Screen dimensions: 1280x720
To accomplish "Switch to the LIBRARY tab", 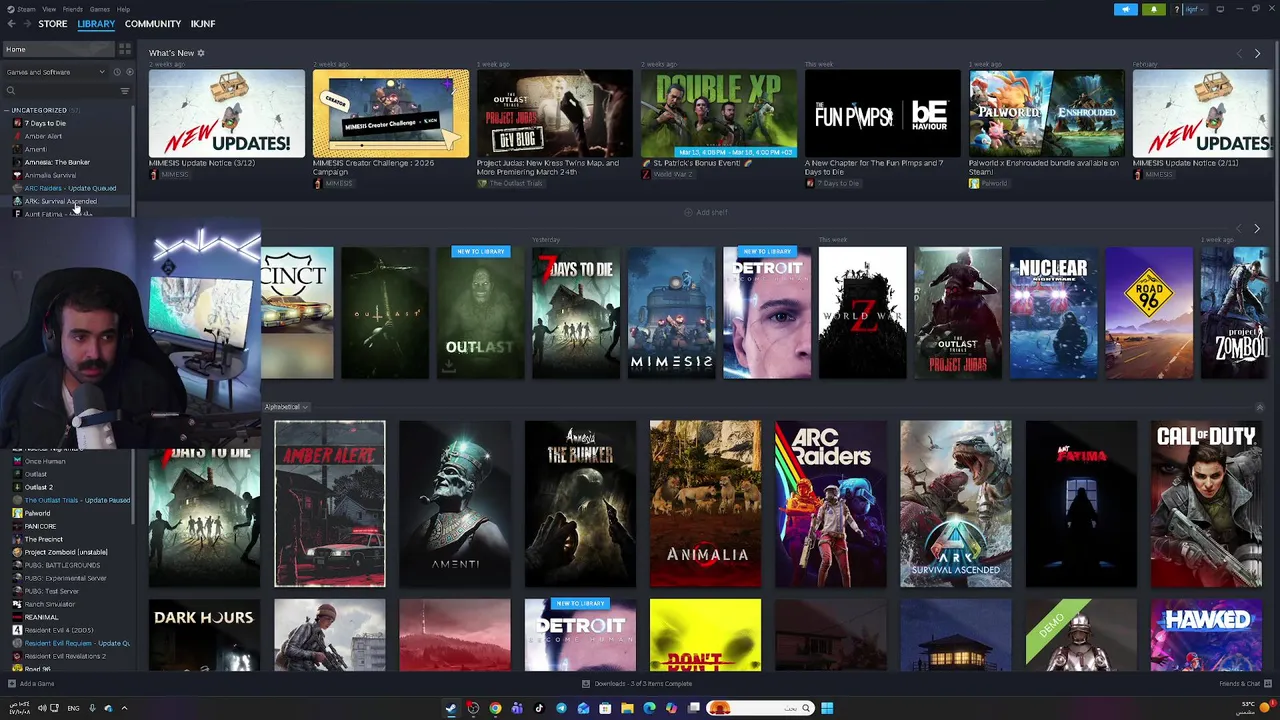I will point(96,24).
